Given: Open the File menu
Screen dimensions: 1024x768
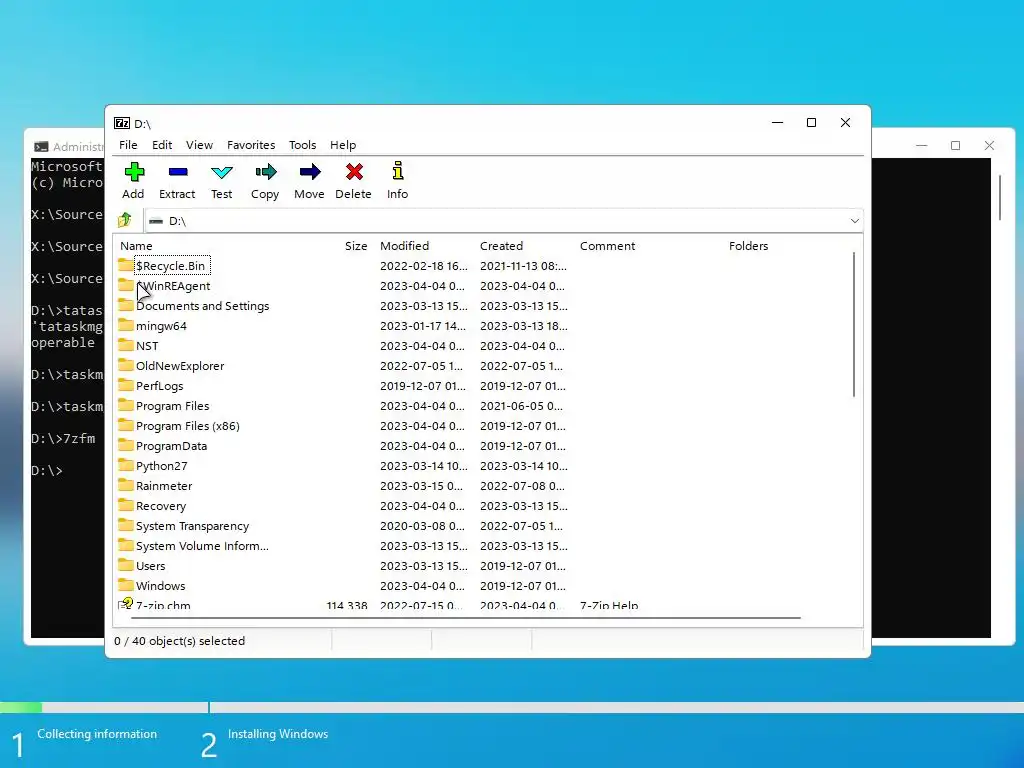Looking at the screenshot, I should click(128, 145).
